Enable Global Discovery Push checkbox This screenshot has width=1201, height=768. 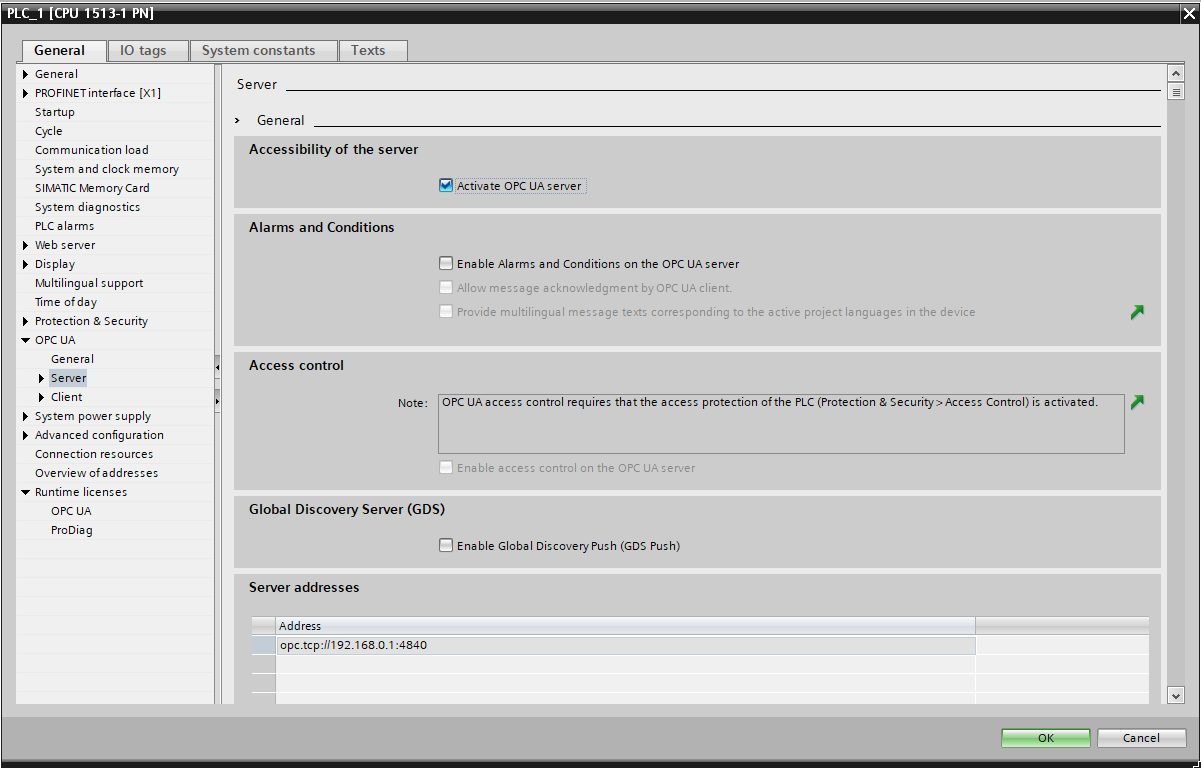click(x=446, y=546)
